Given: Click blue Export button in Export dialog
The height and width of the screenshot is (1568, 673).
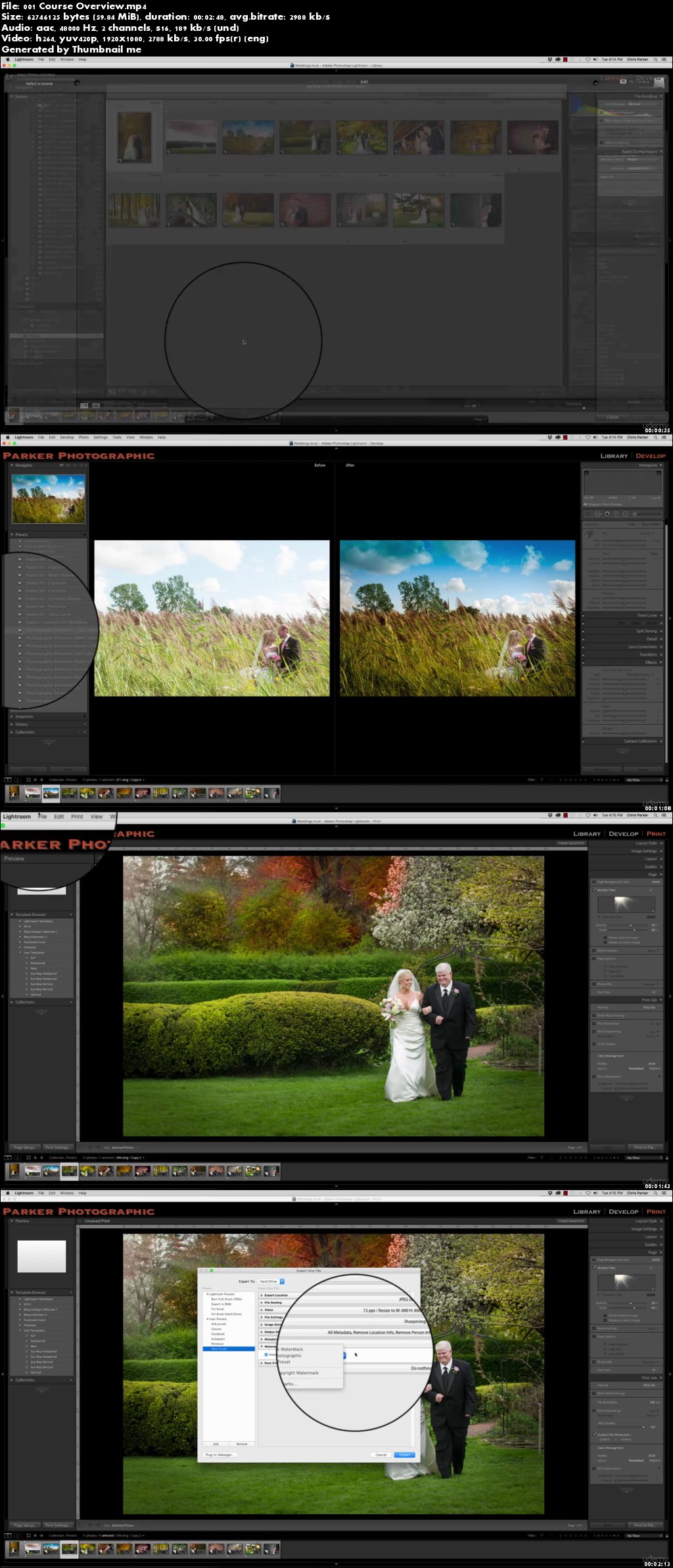Looking at the screenshot, I should coord(405,1455).
